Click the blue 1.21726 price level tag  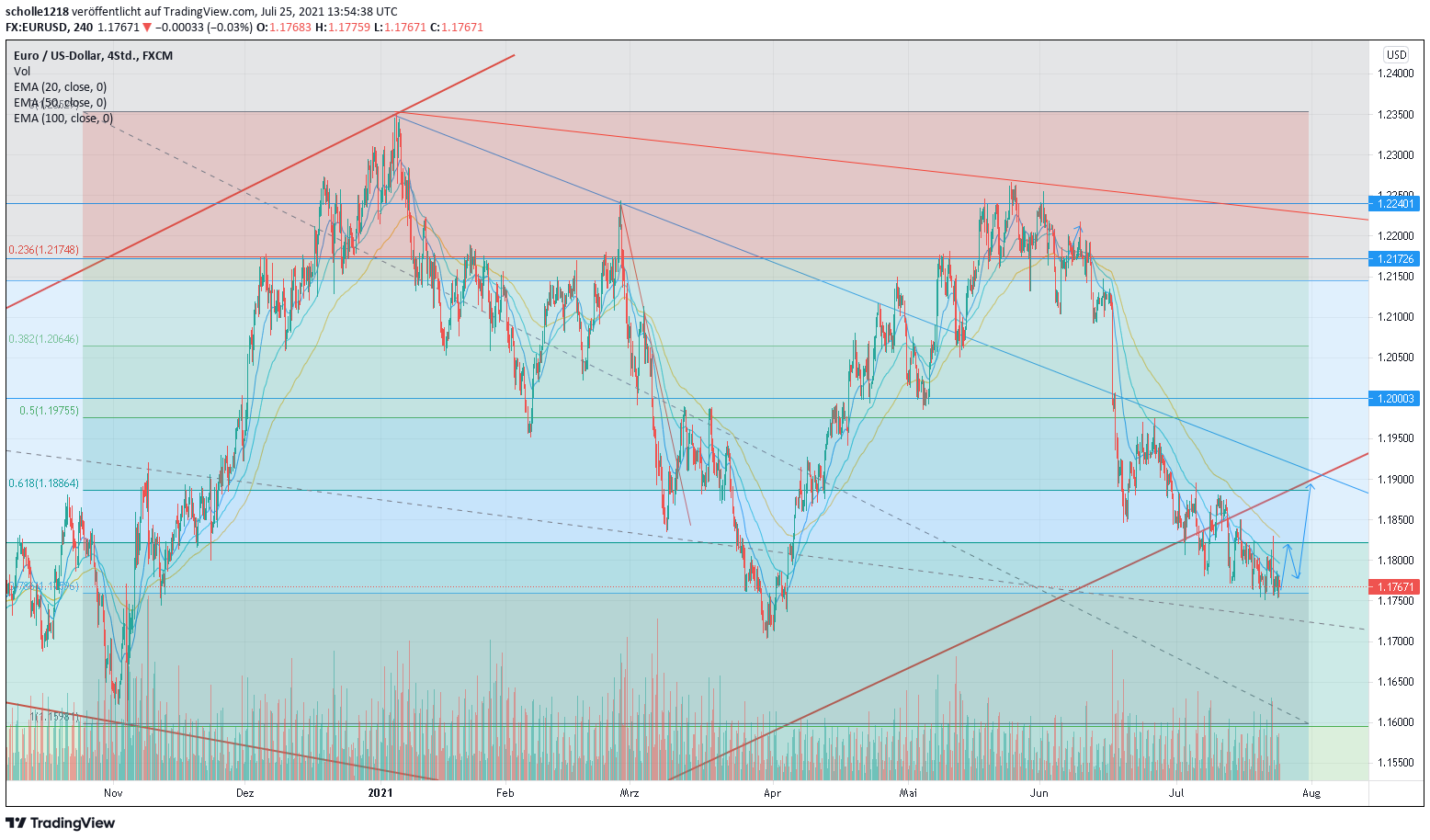point(1393,260)
